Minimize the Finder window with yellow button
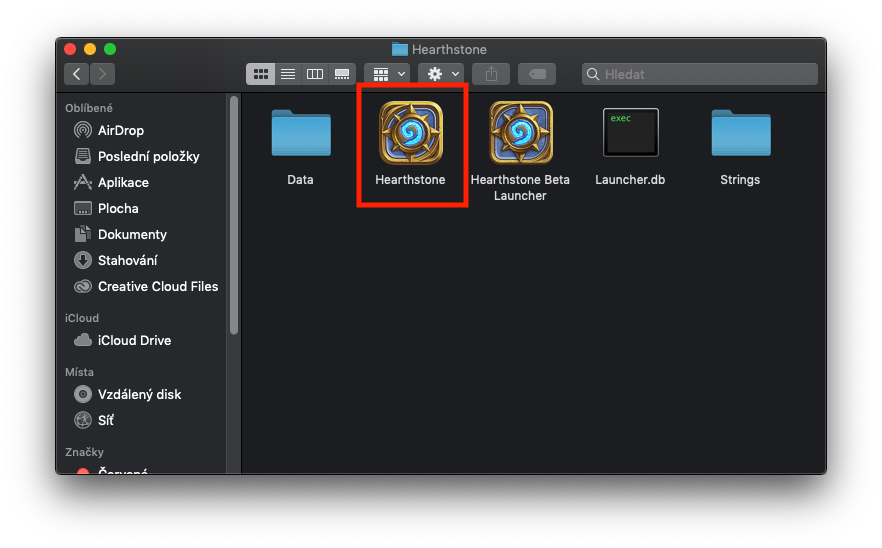Viewport: 882px width, 548px height. coord(90,49)
